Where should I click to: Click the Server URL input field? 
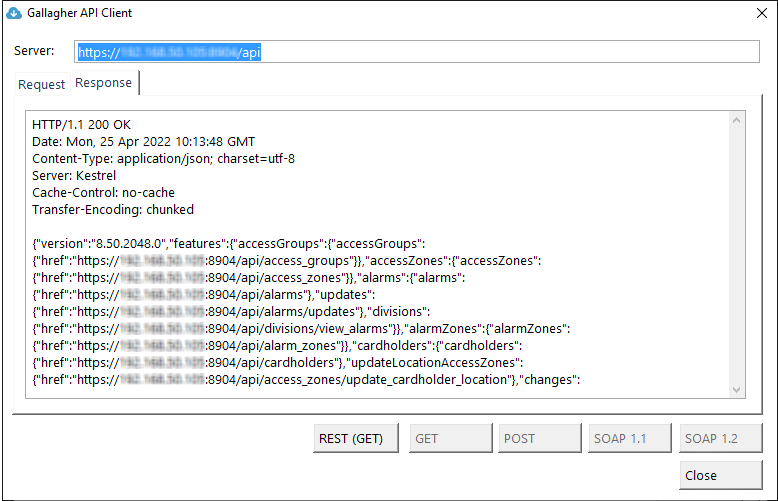click(417, 52)
